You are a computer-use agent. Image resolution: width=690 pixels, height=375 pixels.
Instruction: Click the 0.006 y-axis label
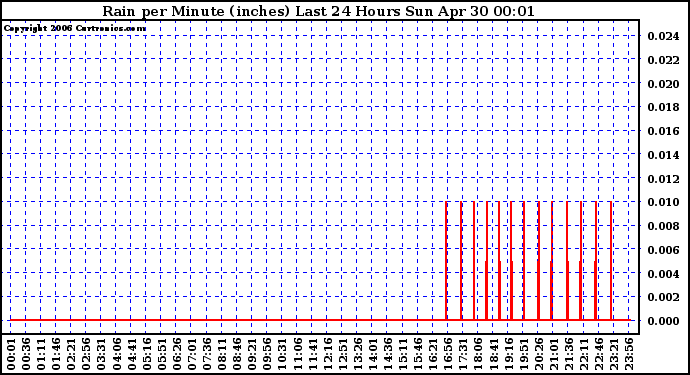663,250
